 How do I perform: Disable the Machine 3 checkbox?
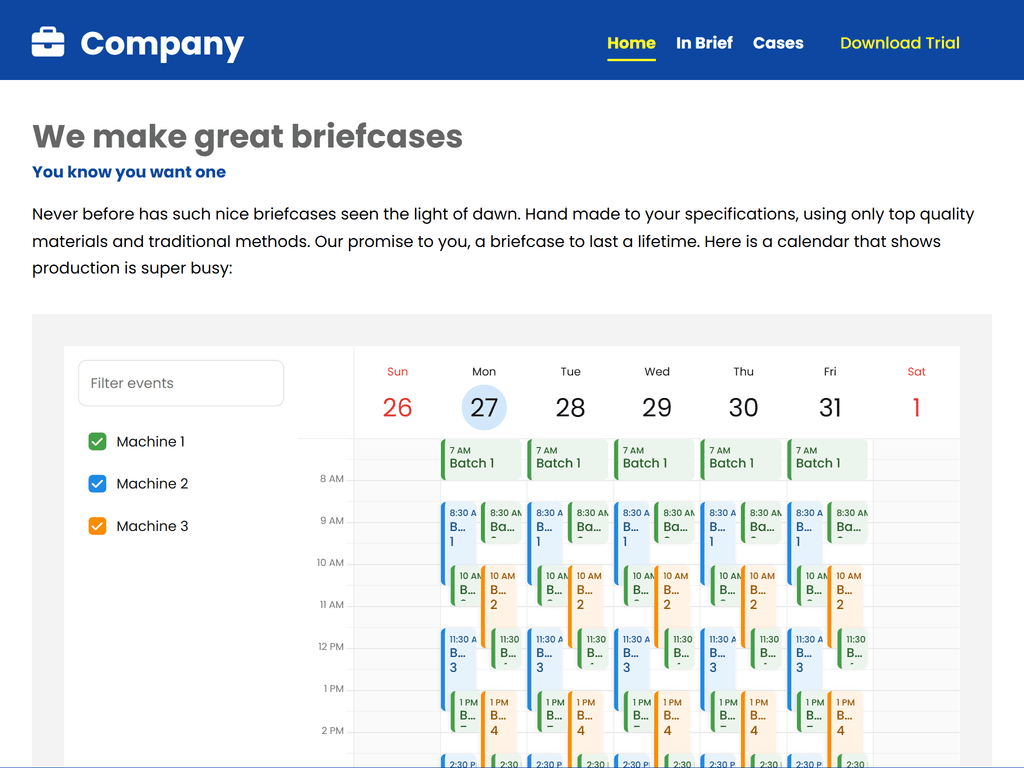click(x=97, y=526)
